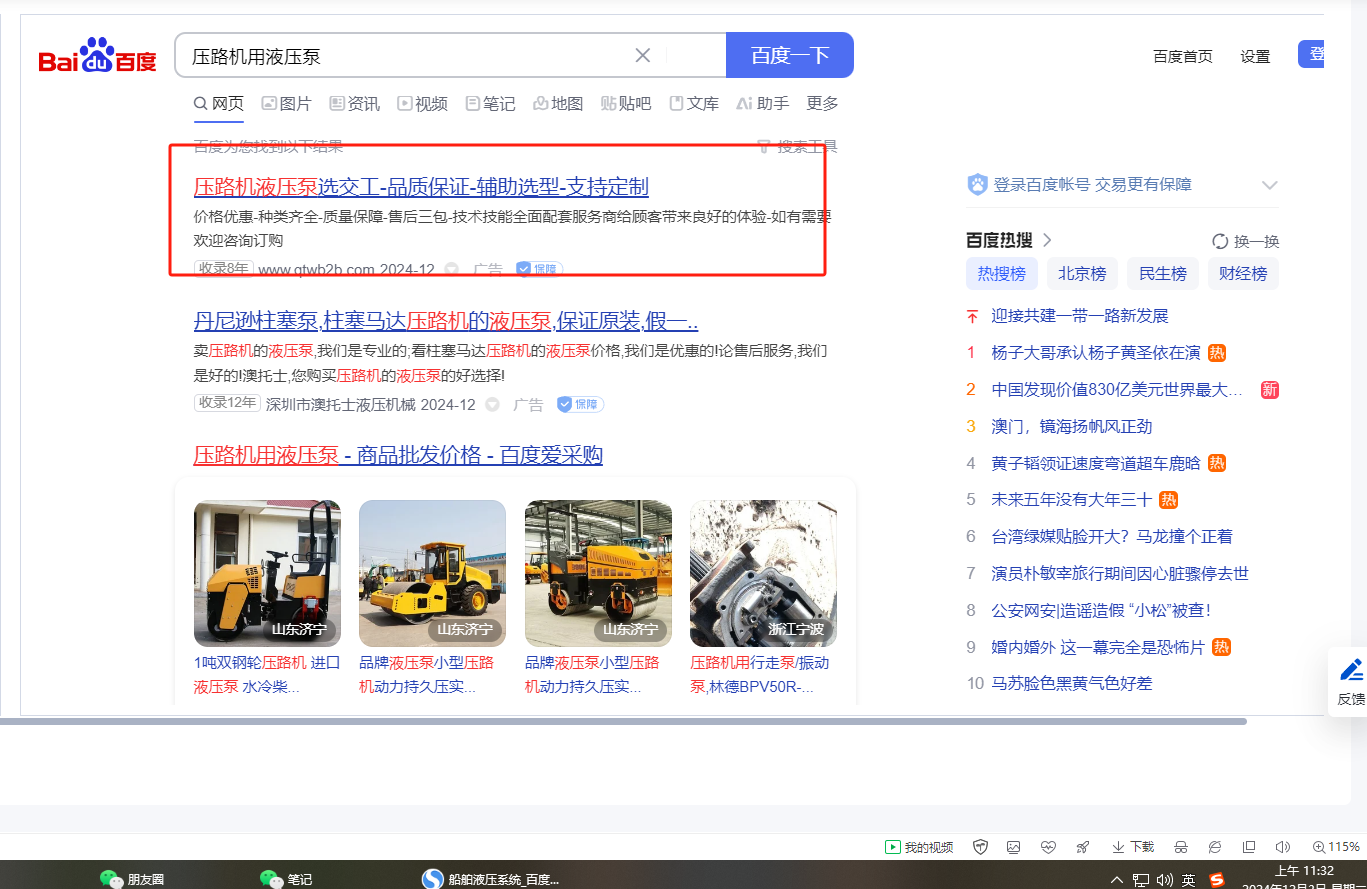Open the 贴吧 search tab
1367x889 pixels.
click(x=626, y=103)
